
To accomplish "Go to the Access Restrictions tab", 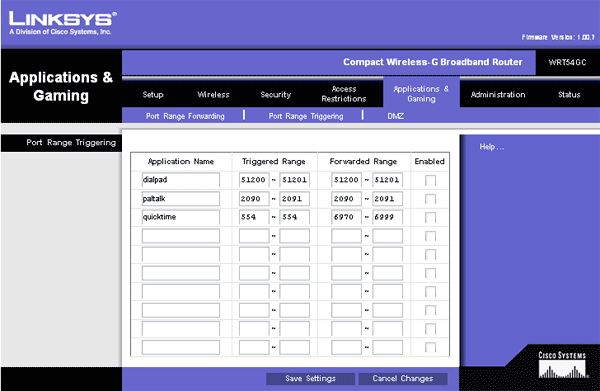I will (344, 94).
